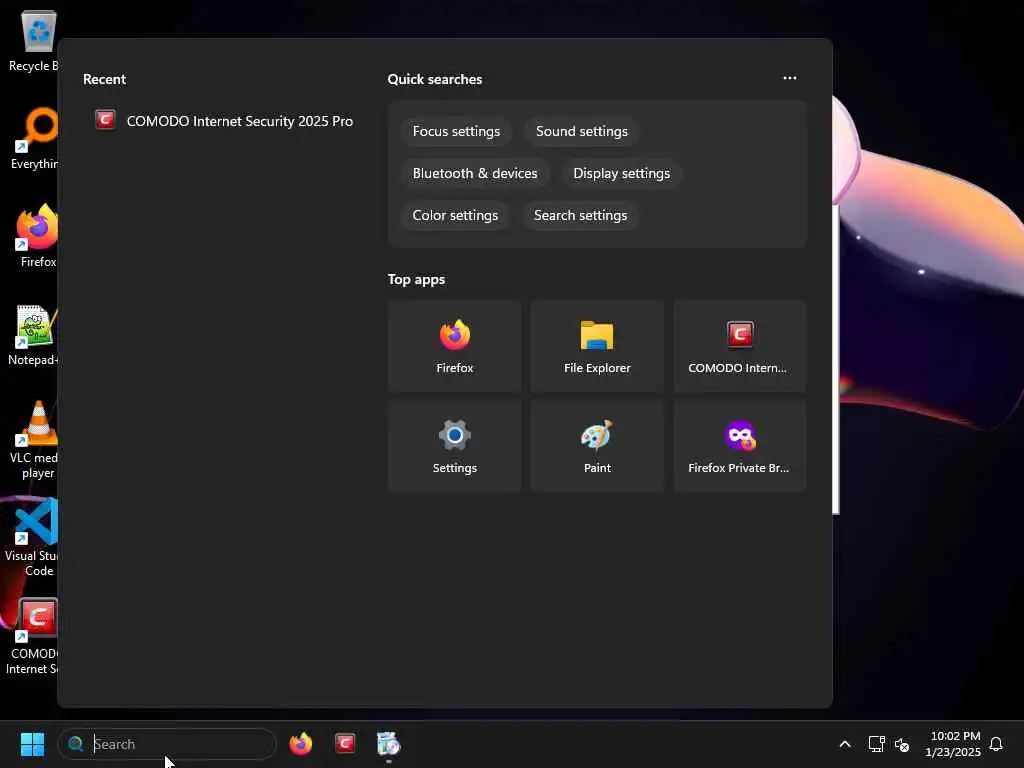Select Color settings quick search

tap(455, 215)
